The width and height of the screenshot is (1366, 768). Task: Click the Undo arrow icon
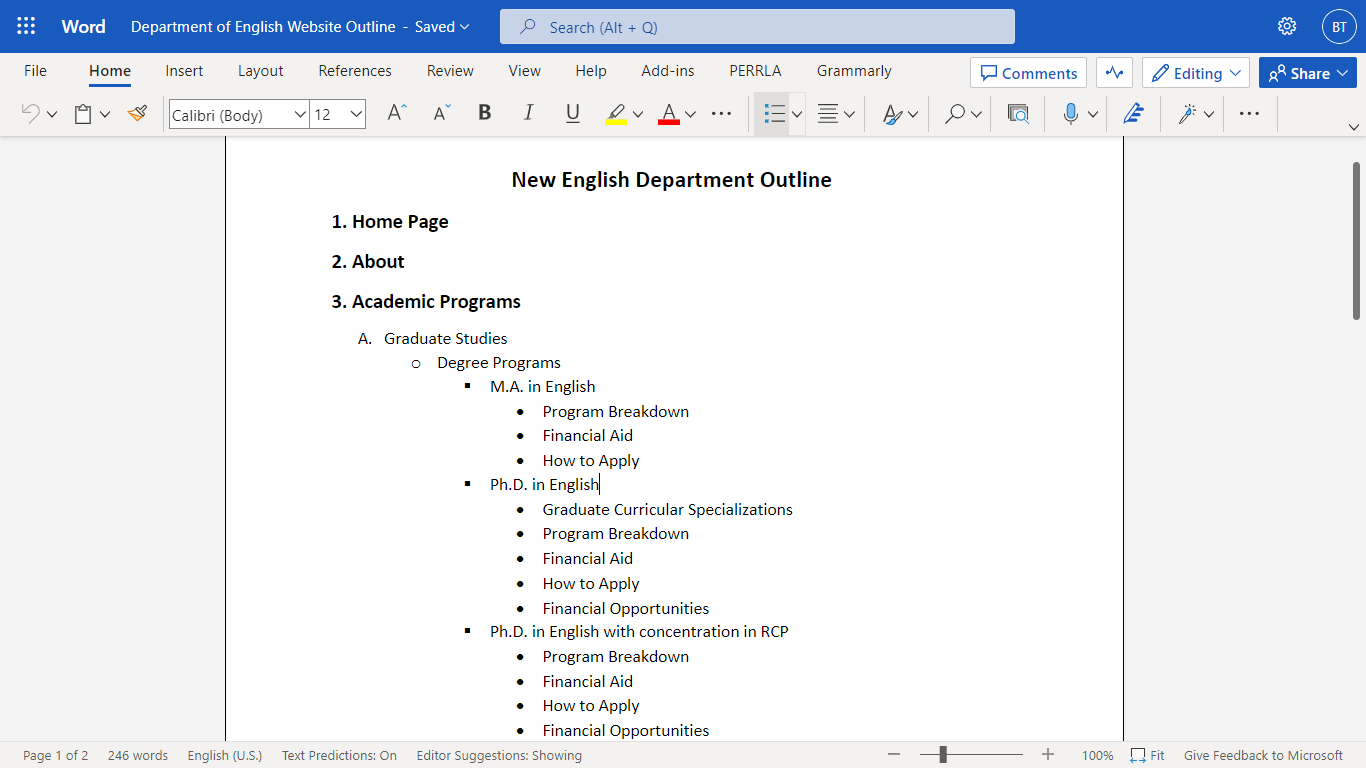click(30, 114)
